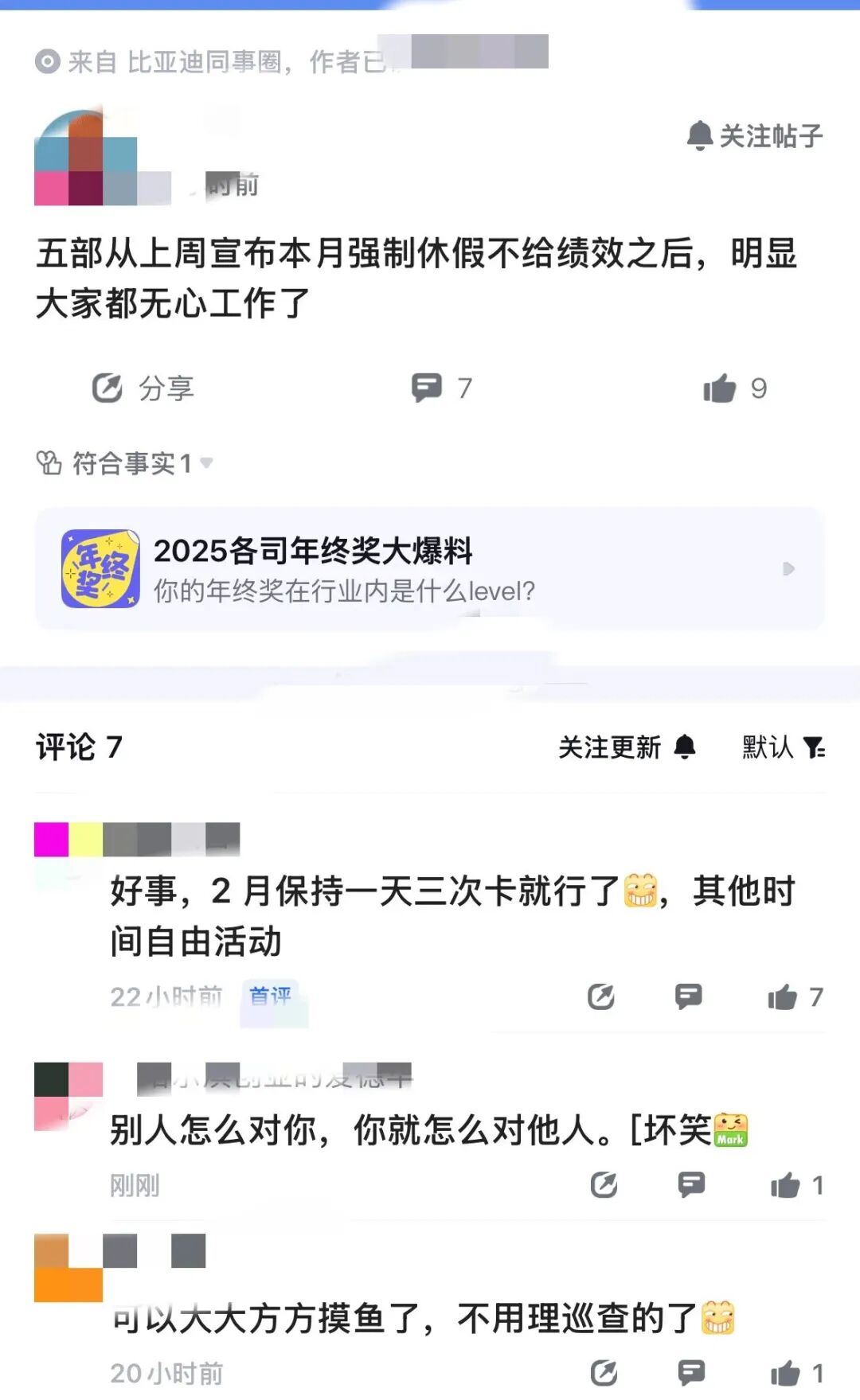This screenshot has height=1400, width=860.
Task: Share the 摸鱼 comment
Action: [x=604, y=1373]
